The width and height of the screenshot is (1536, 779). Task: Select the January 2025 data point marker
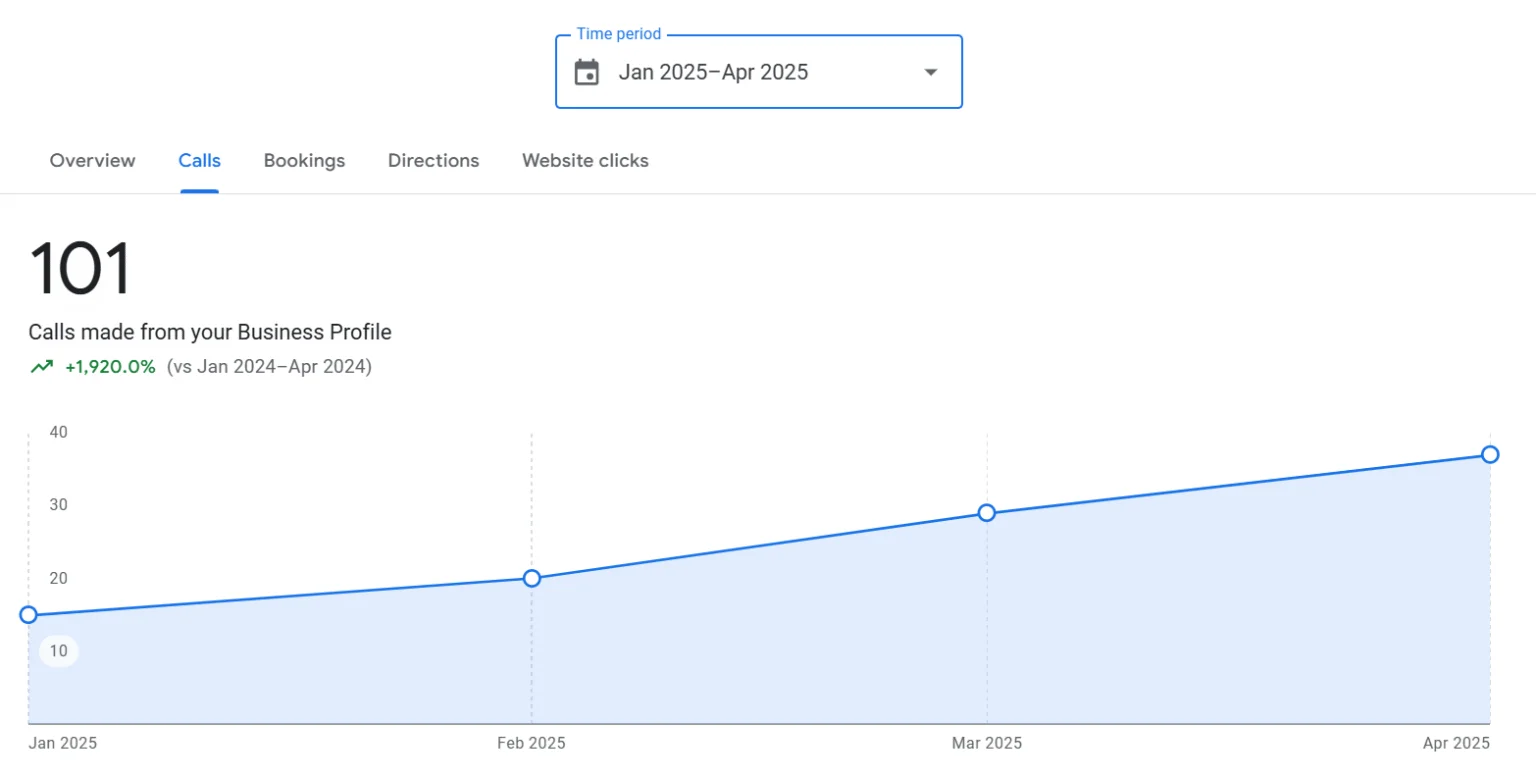click(28, 614)
